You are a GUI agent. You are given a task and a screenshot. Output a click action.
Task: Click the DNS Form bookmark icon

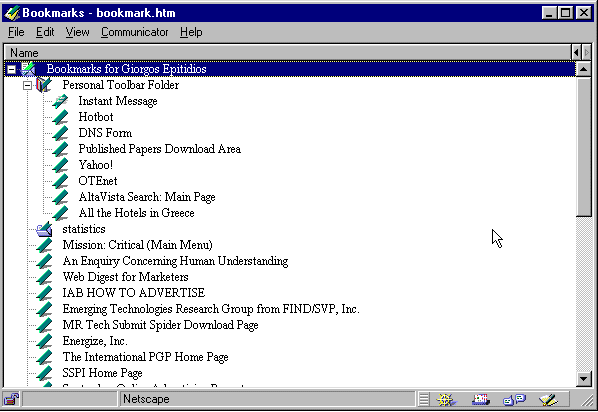(60, 133)
